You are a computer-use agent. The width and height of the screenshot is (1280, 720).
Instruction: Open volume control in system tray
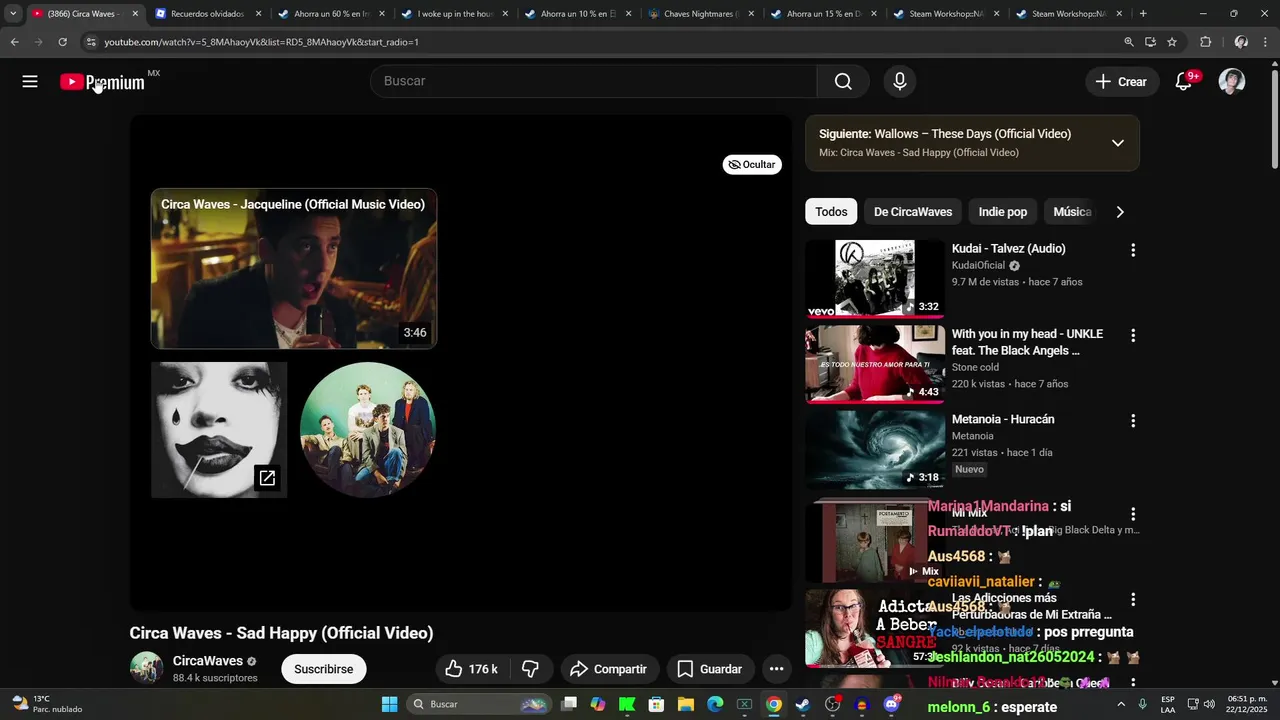point(1209,704)
